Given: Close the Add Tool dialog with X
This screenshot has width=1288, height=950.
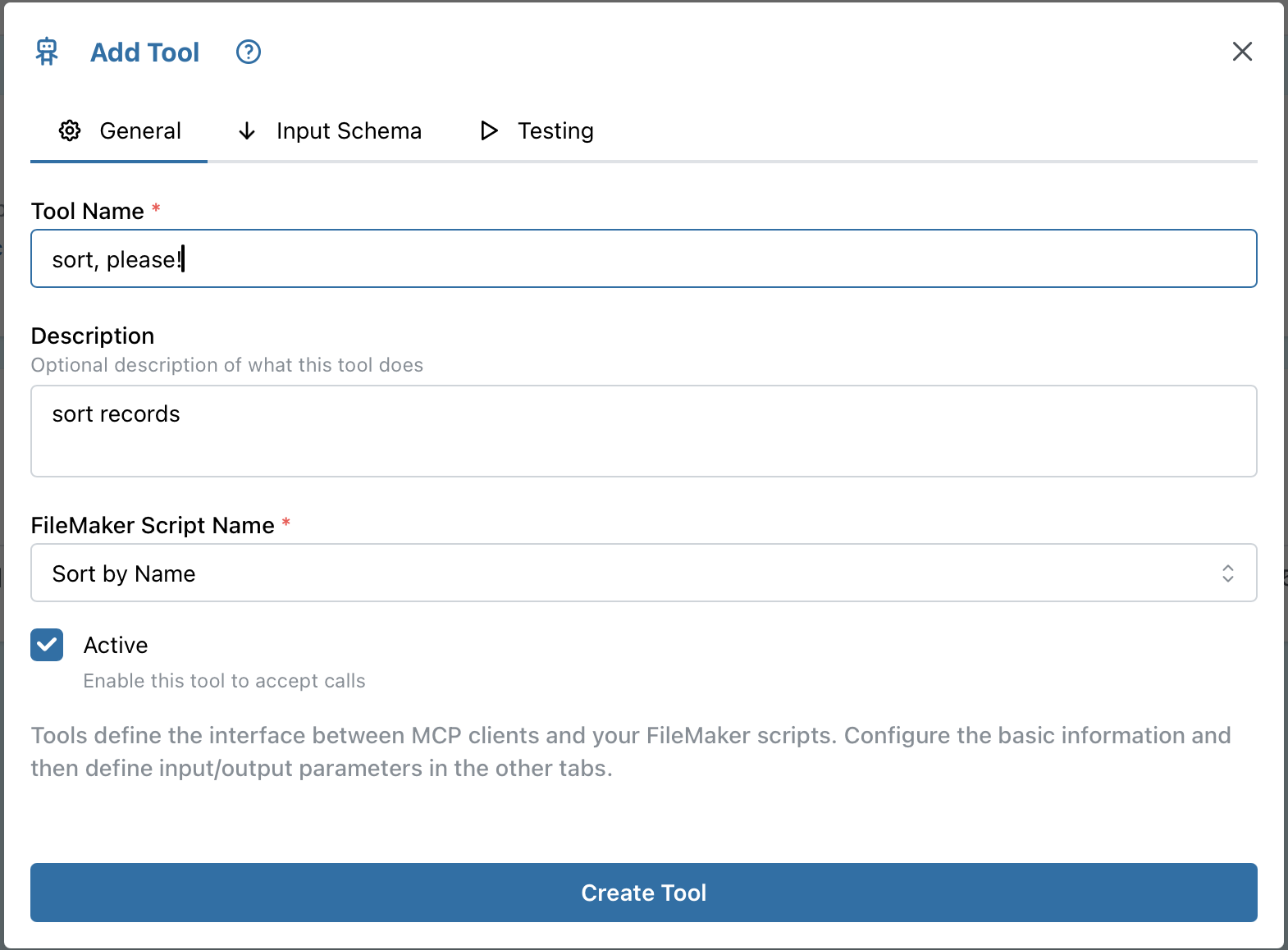Looking at the screenshot, I should click(1242, 52).
